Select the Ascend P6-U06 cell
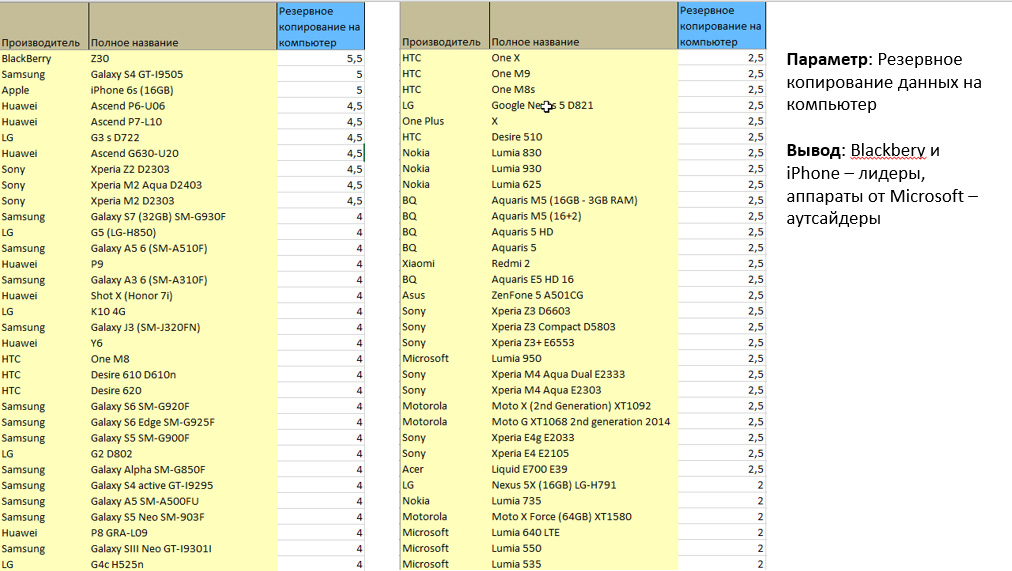This screenshot has height=571, width=1012. [x=183, y=106]
